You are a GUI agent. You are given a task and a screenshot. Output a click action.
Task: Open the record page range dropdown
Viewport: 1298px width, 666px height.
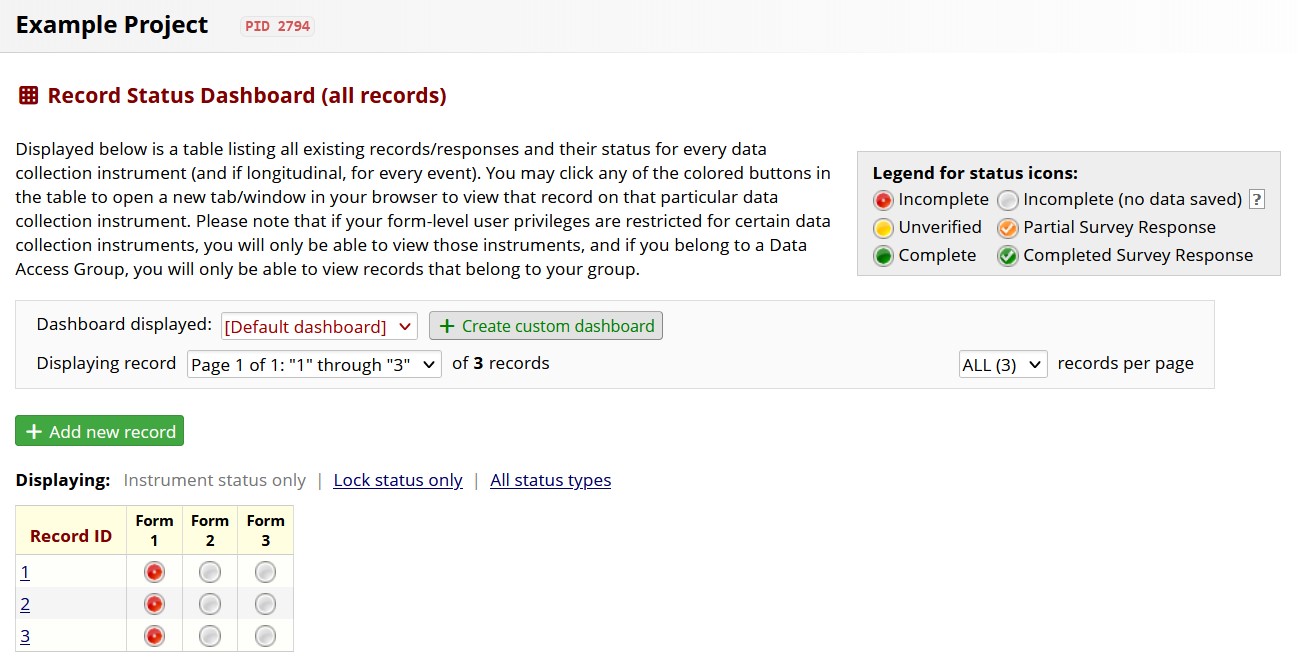click(314, 365)
